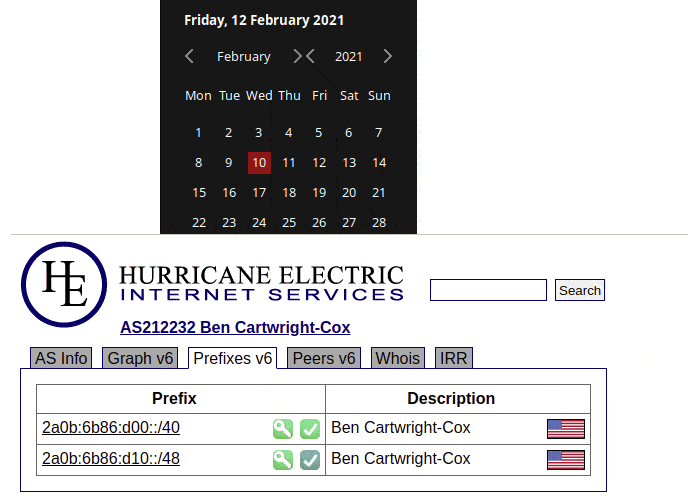This screenshot has width=700, height=500.
Task: Click the key icon for 2a0b:6b86:d00::/40
Action: 283,429
